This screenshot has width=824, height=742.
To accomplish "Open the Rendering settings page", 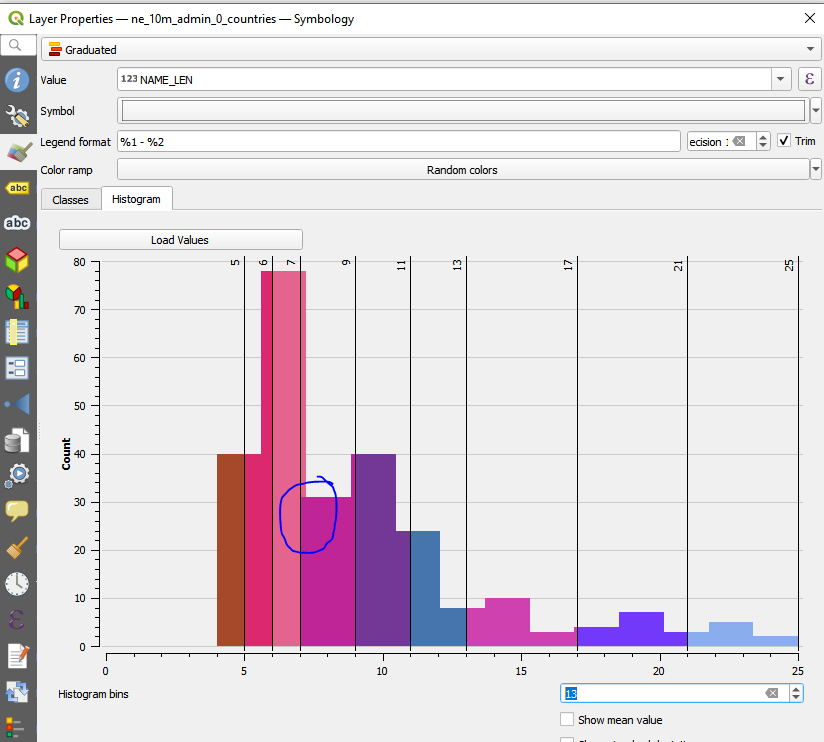I will (17, 549).
